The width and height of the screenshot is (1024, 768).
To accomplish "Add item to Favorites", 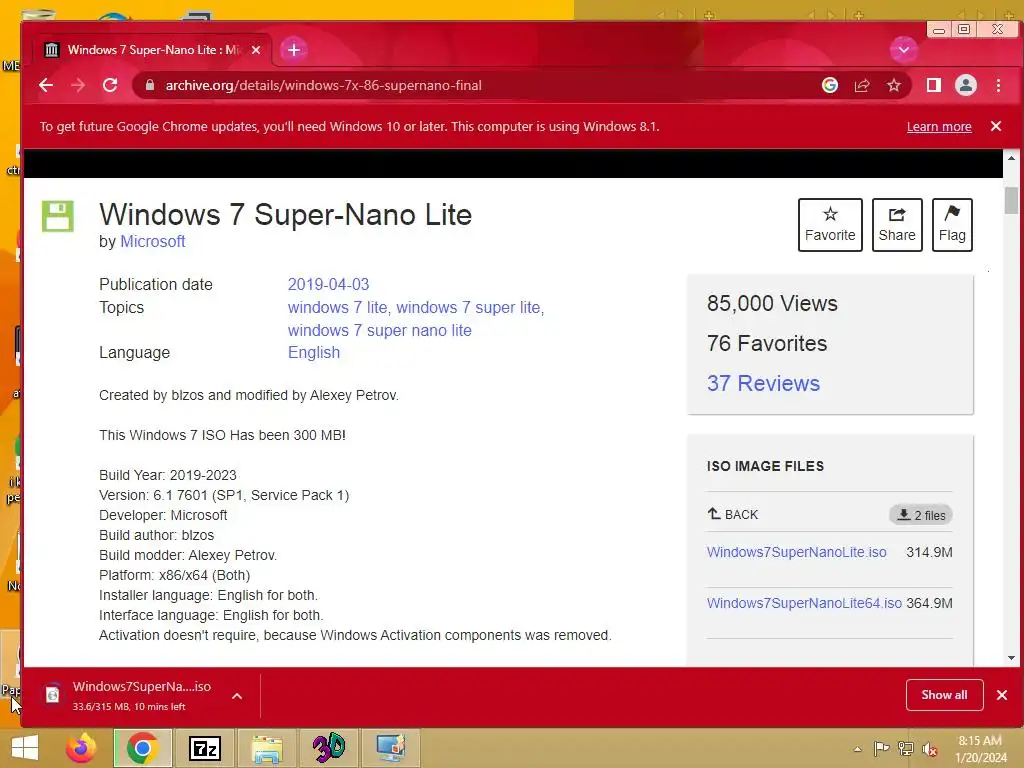I will [x=830, y=225].
